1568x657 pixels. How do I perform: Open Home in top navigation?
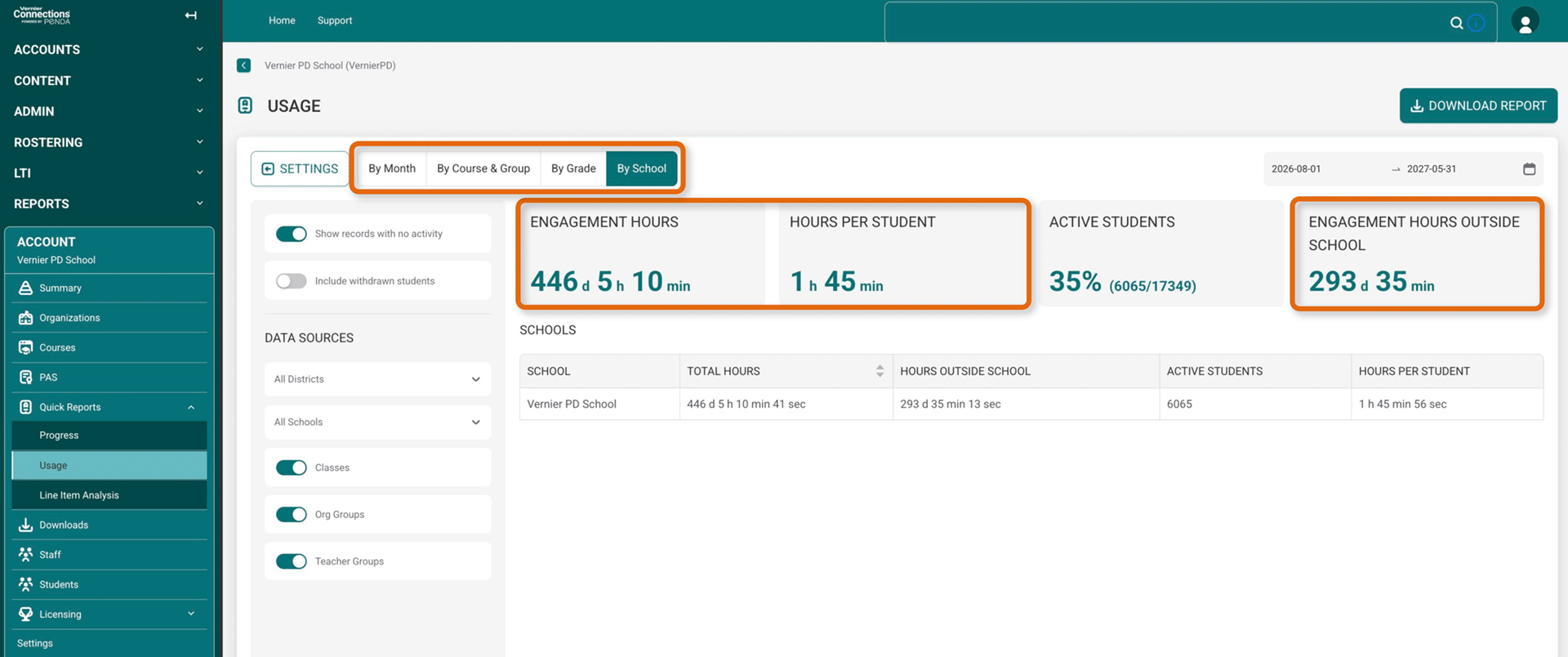click(x=282, y=20)
